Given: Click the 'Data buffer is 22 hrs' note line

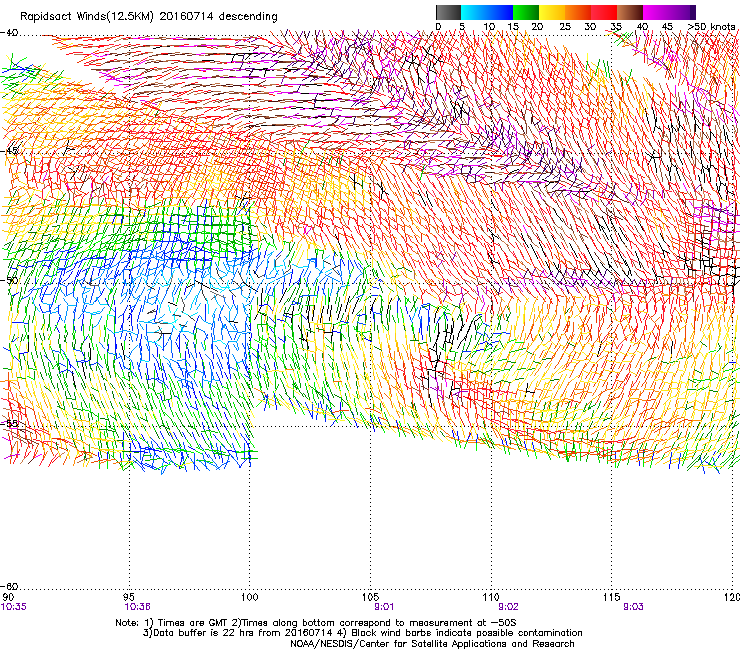Looking at the screenshot, I should (362, 633).
